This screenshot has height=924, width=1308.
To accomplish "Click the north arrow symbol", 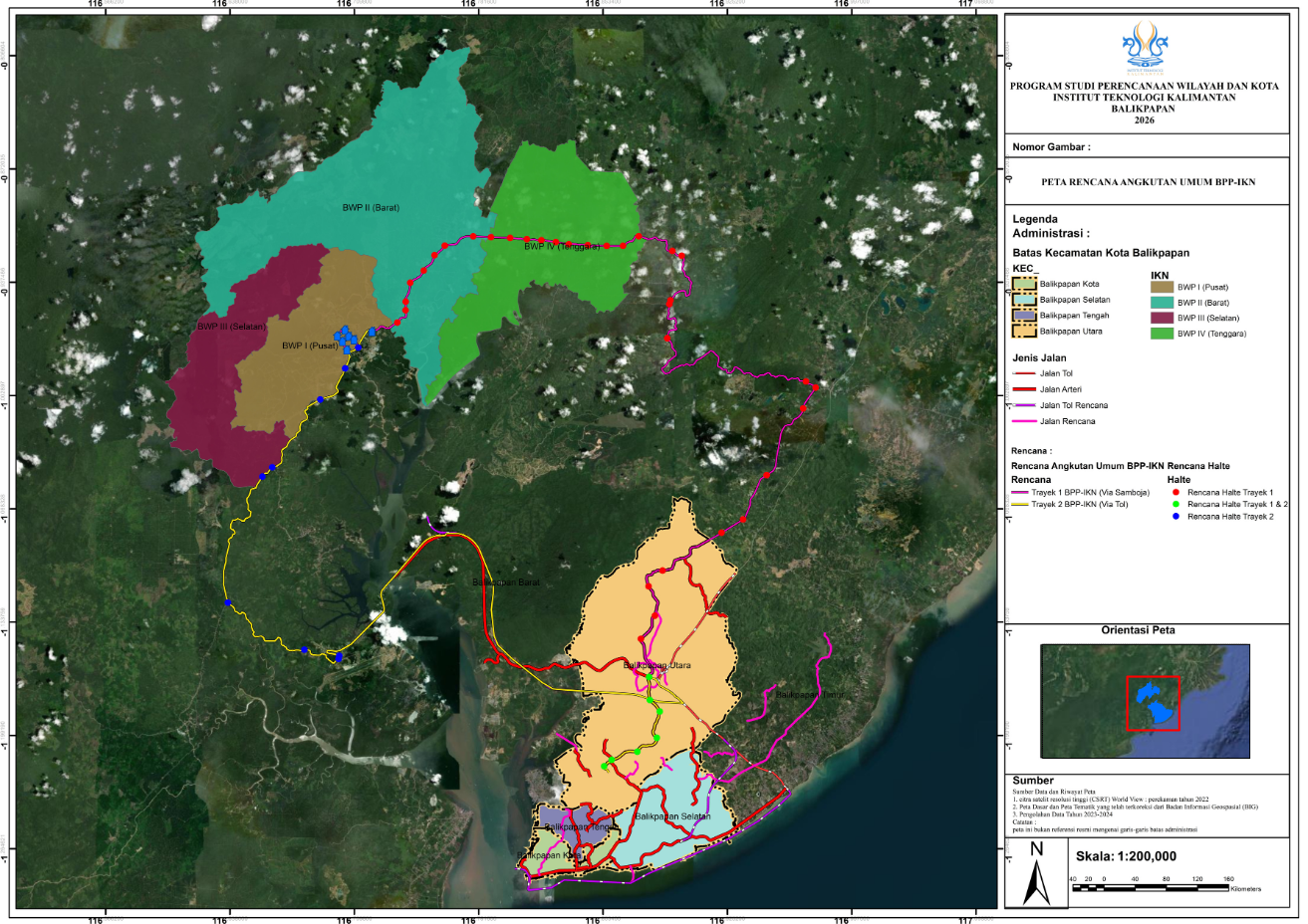I will coord(1036,872).
